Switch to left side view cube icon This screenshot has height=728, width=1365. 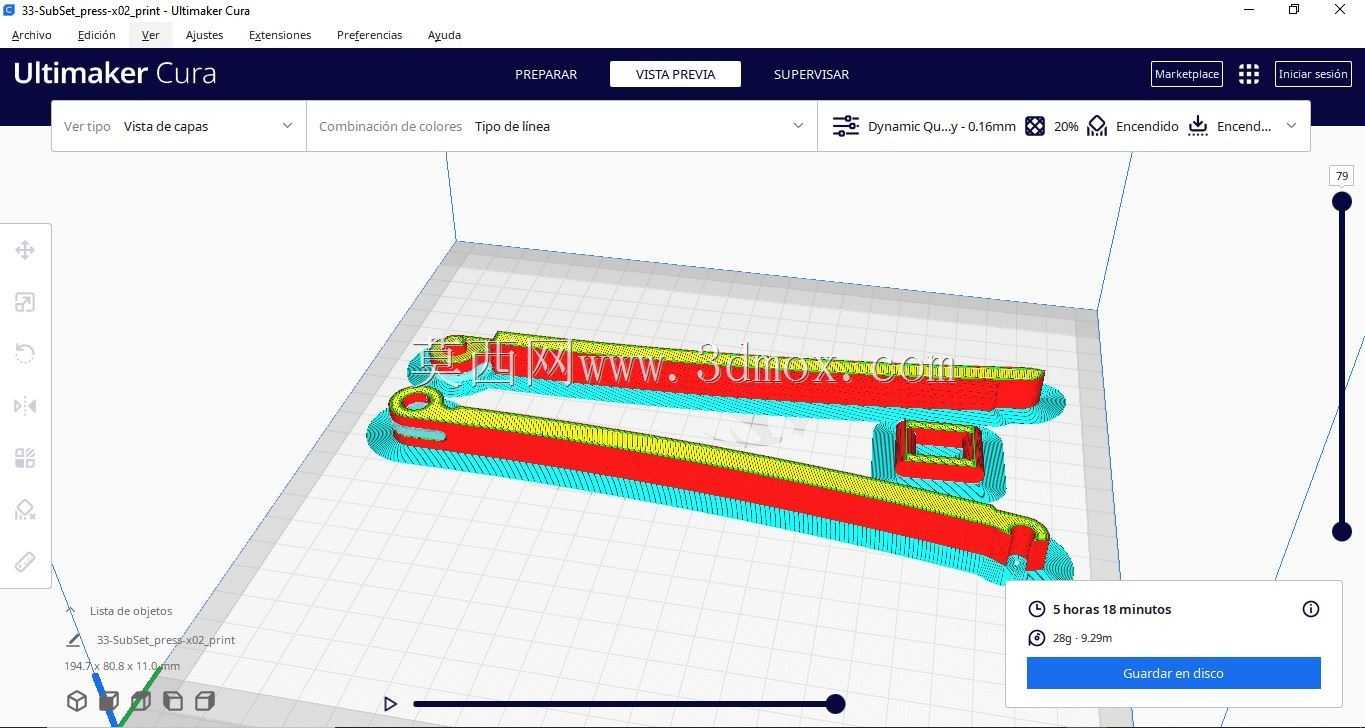[x=173, y=701]
